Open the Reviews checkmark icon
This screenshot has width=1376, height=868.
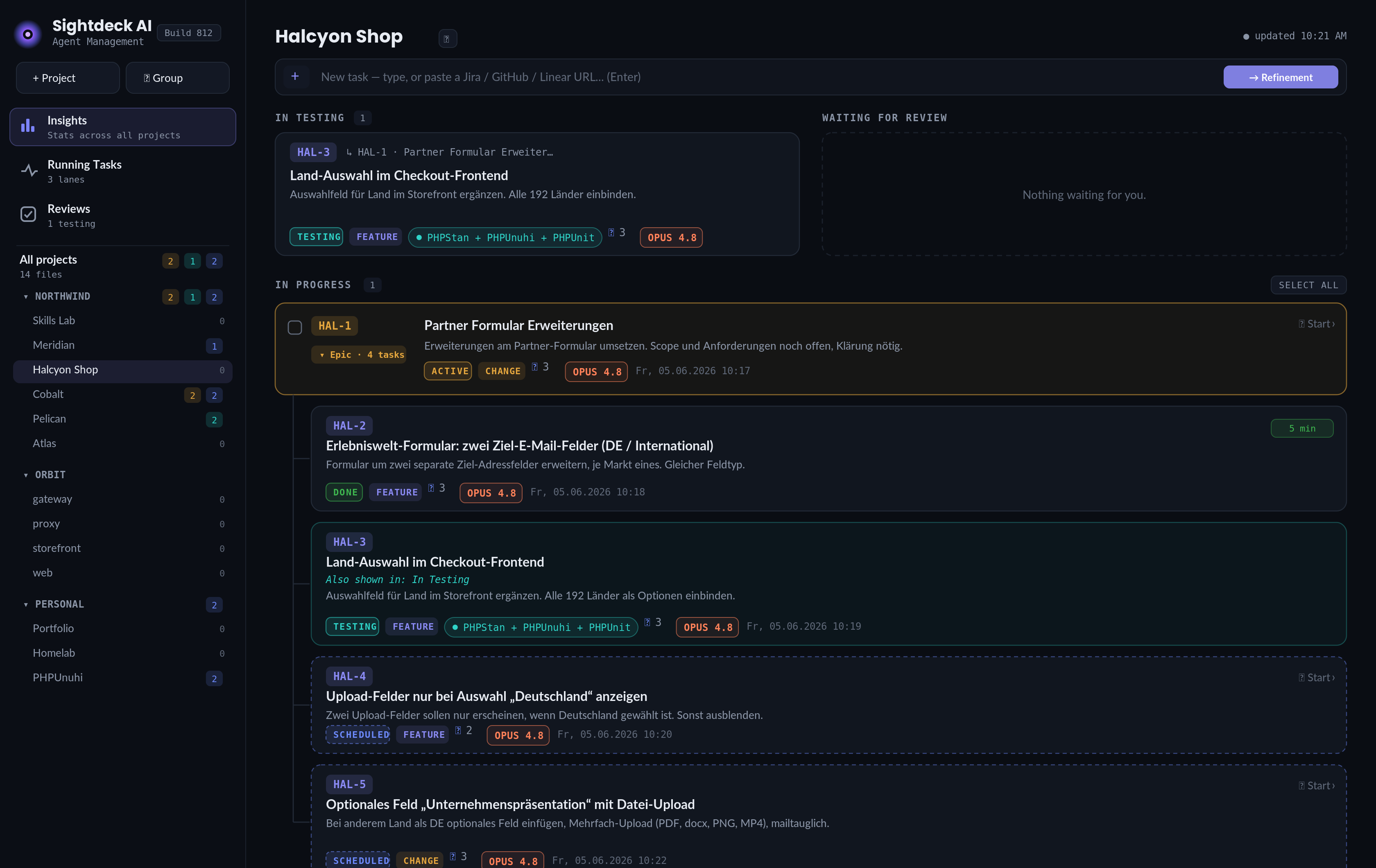[x=28, y=214]
